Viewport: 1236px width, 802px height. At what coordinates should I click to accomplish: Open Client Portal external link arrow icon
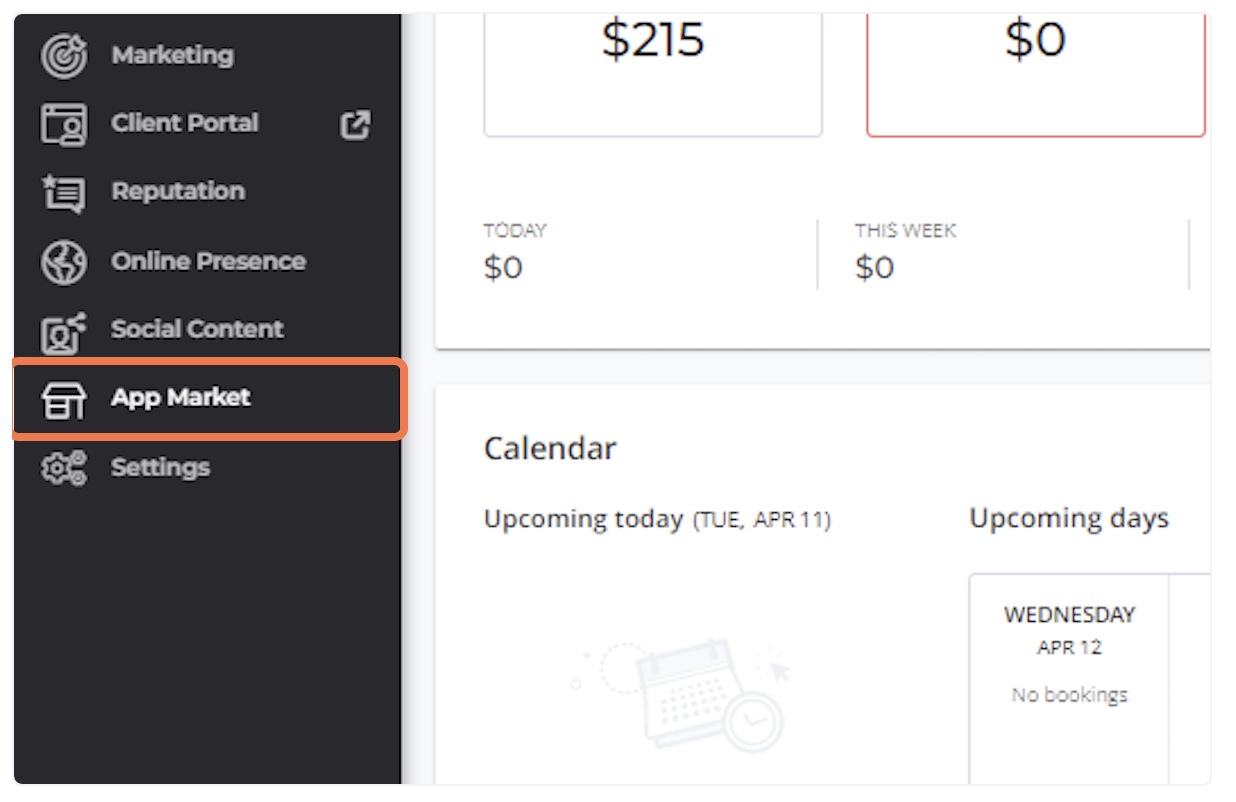[355, 125]
